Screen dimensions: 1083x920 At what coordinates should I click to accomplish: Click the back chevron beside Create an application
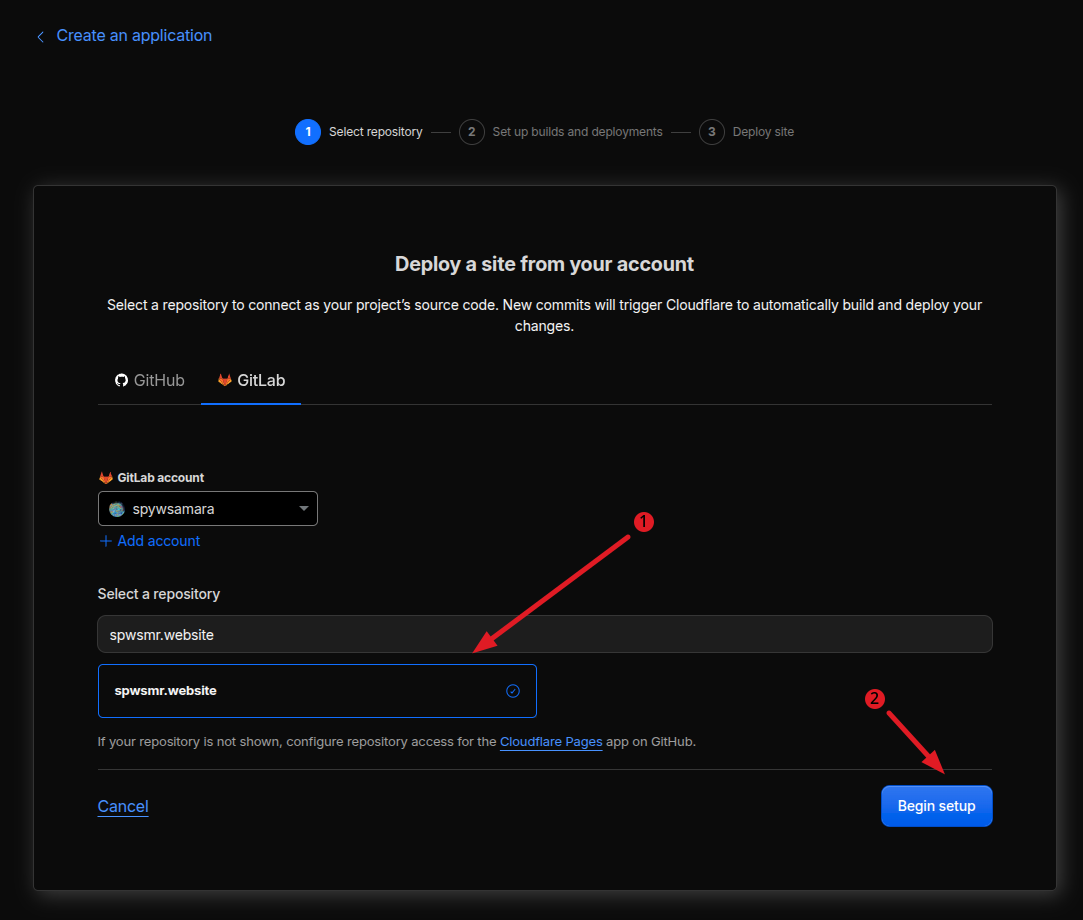point(41,37)
